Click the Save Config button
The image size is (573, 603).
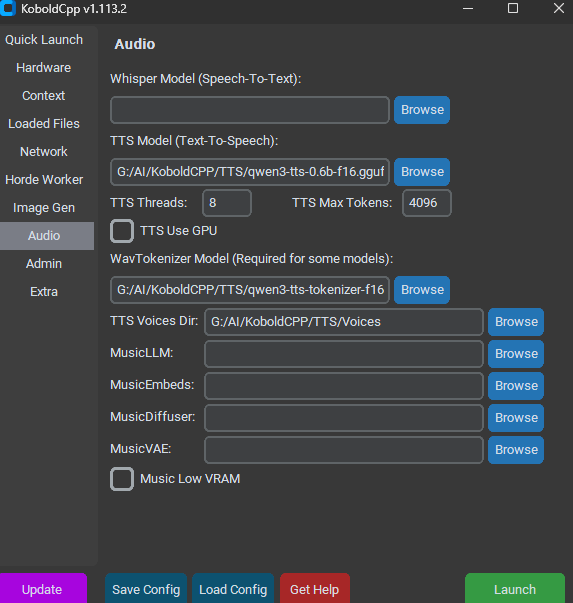coord(146,589)
